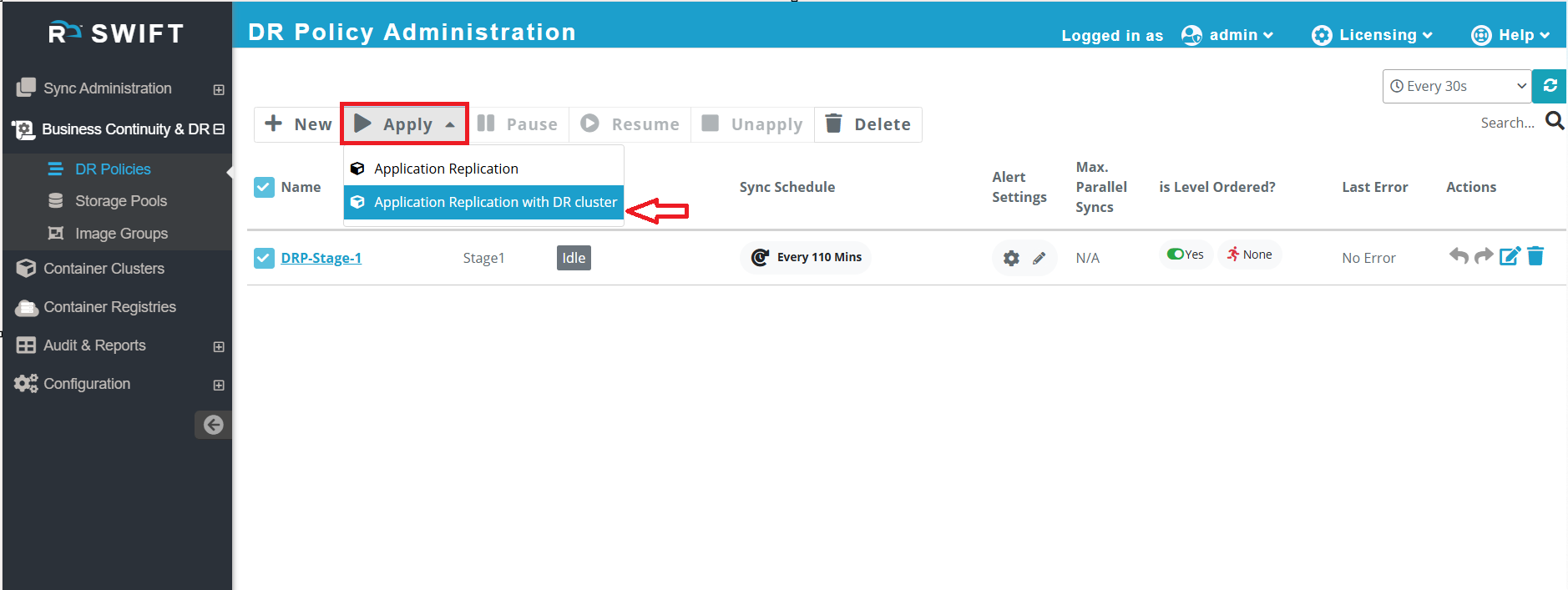Click the Image Groups icon
Viewport: 1568px width, 590px height.
tap(56, 234)
